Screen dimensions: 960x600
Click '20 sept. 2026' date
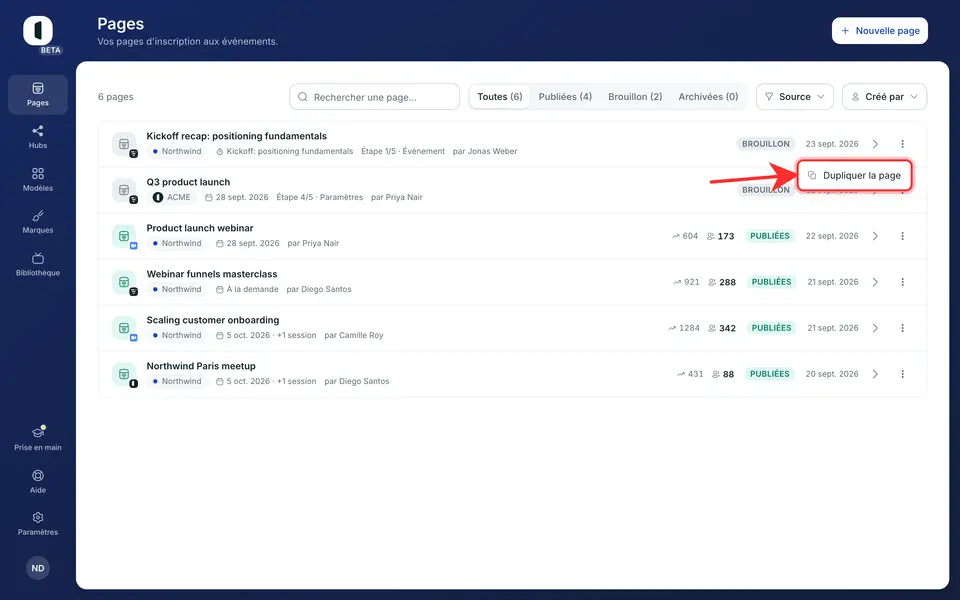pyautogui.click(x=832, y=373)
